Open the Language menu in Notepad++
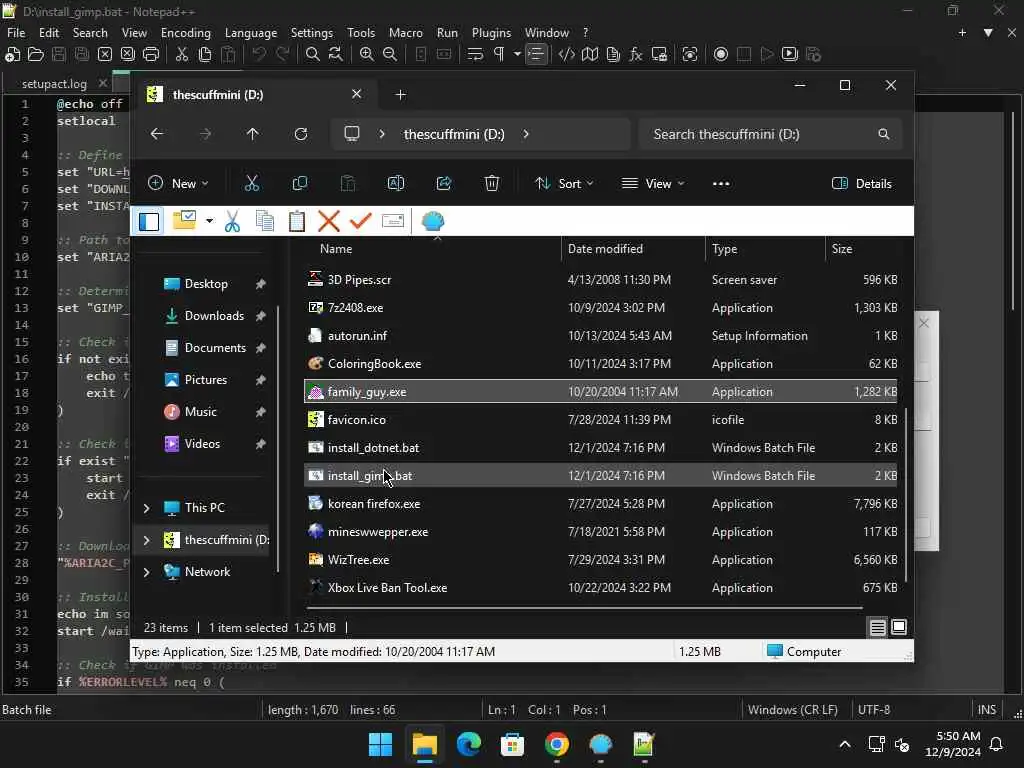 pyautogui.click(x=251, y=33)
